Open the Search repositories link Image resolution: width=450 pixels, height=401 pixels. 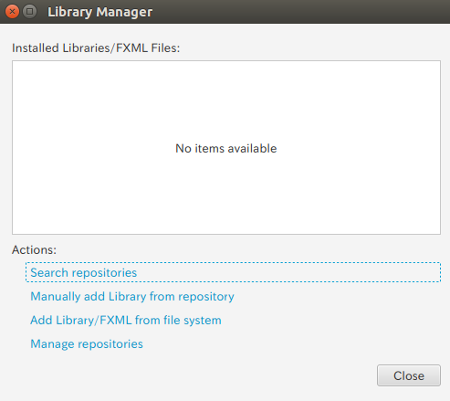pyautogui.click(x=84, y=273)
